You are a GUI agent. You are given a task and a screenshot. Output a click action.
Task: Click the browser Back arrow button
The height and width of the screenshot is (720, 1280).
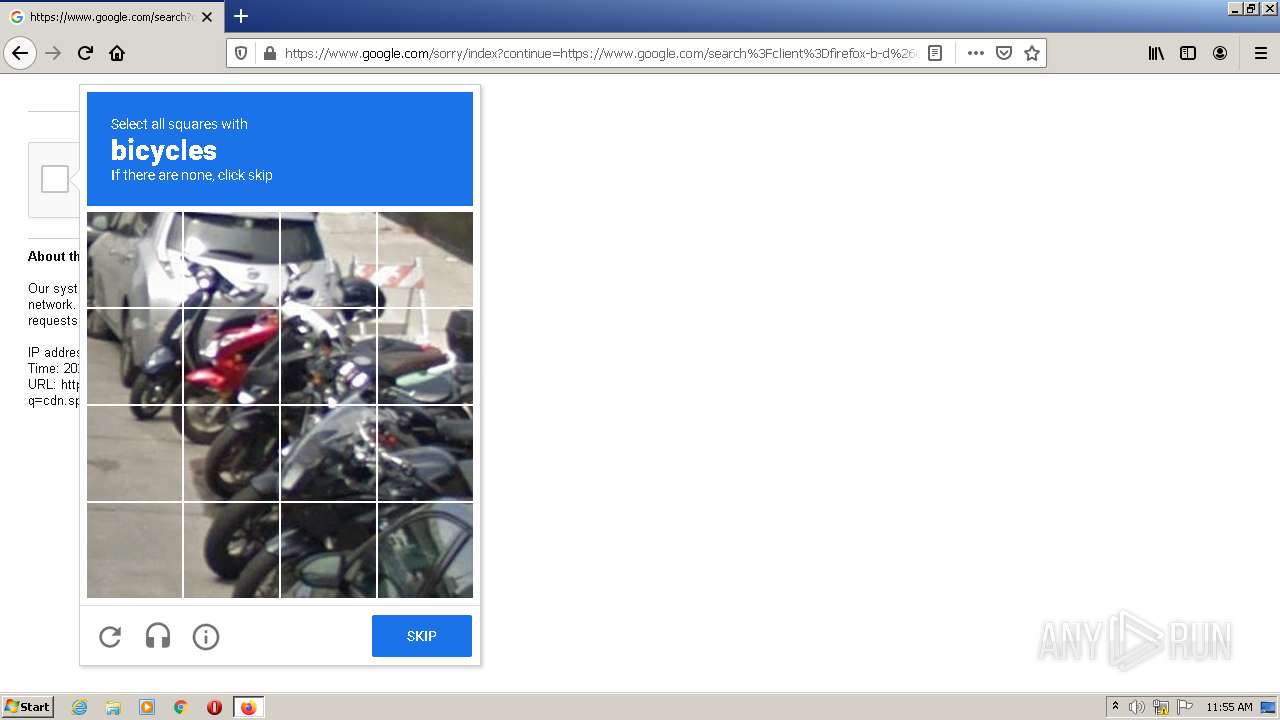(x=20, y=53)
